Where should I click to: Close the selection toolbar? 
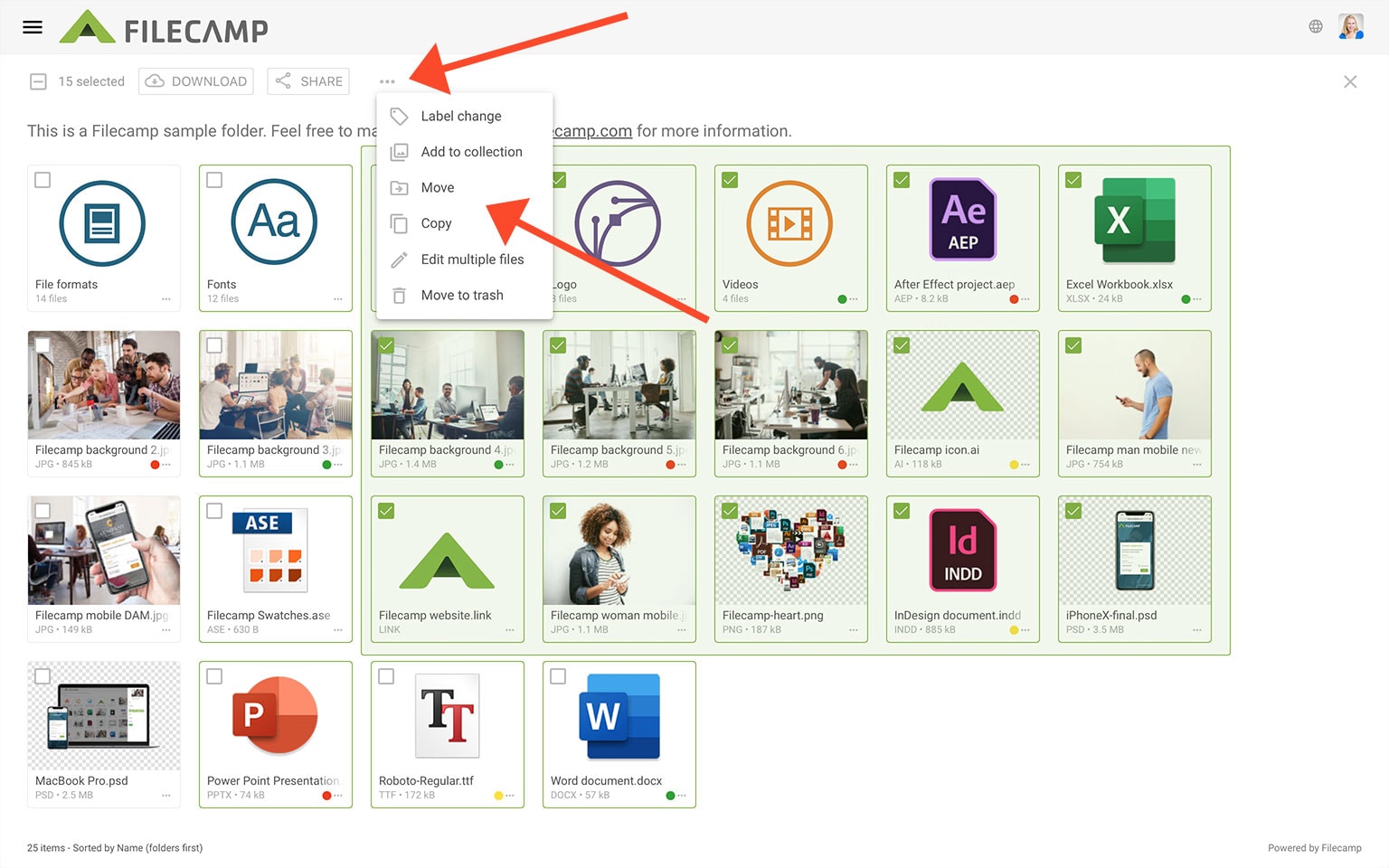click(x=1350, y=81)
